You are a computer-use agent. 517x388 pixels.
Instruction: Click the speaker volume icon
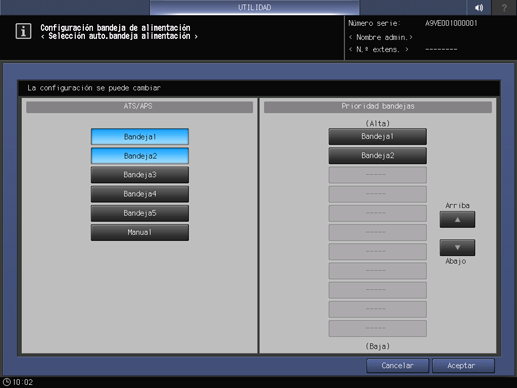(479, 7)
